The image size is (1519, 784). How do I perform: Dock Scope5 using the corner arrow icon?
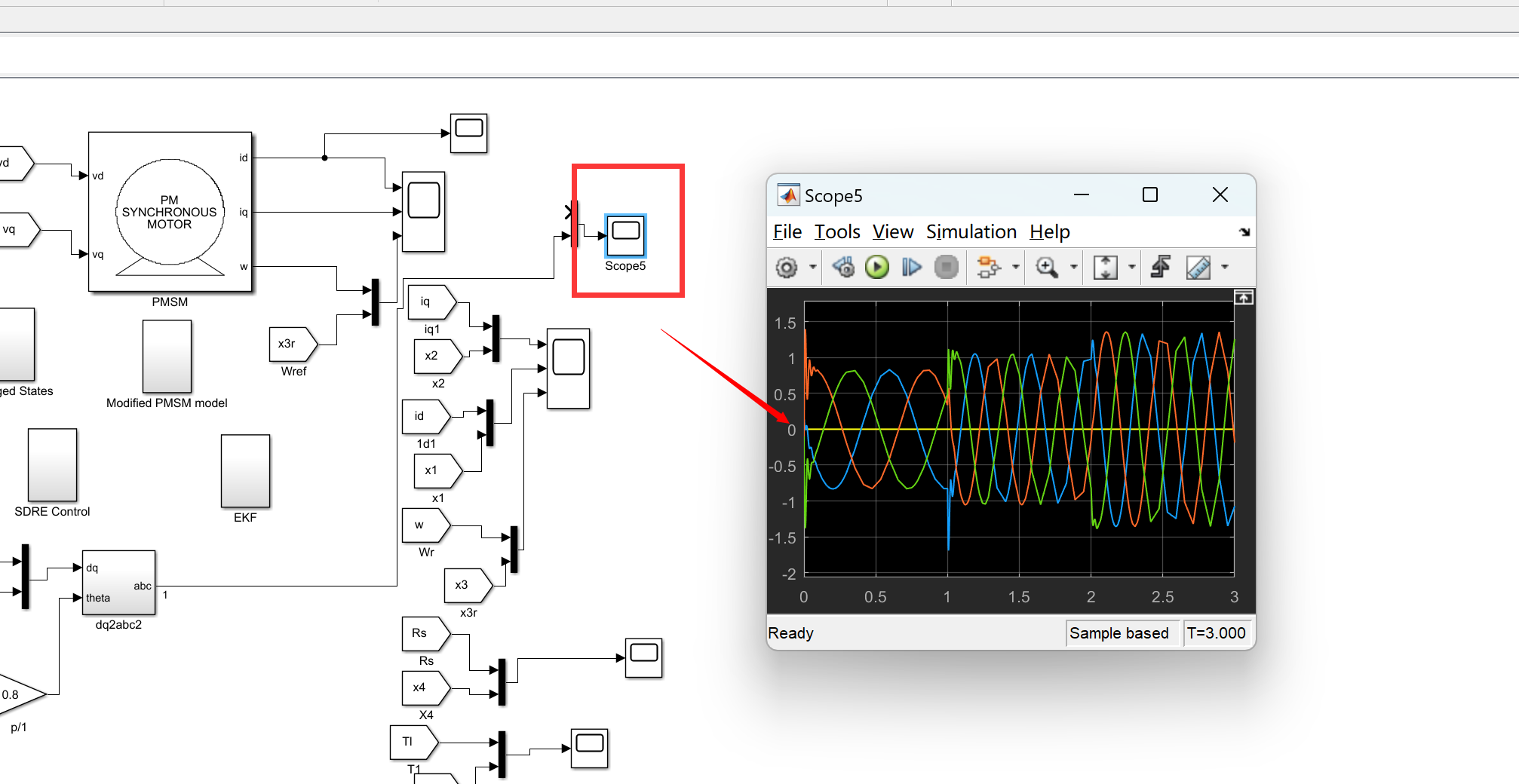coord(1244,232)
